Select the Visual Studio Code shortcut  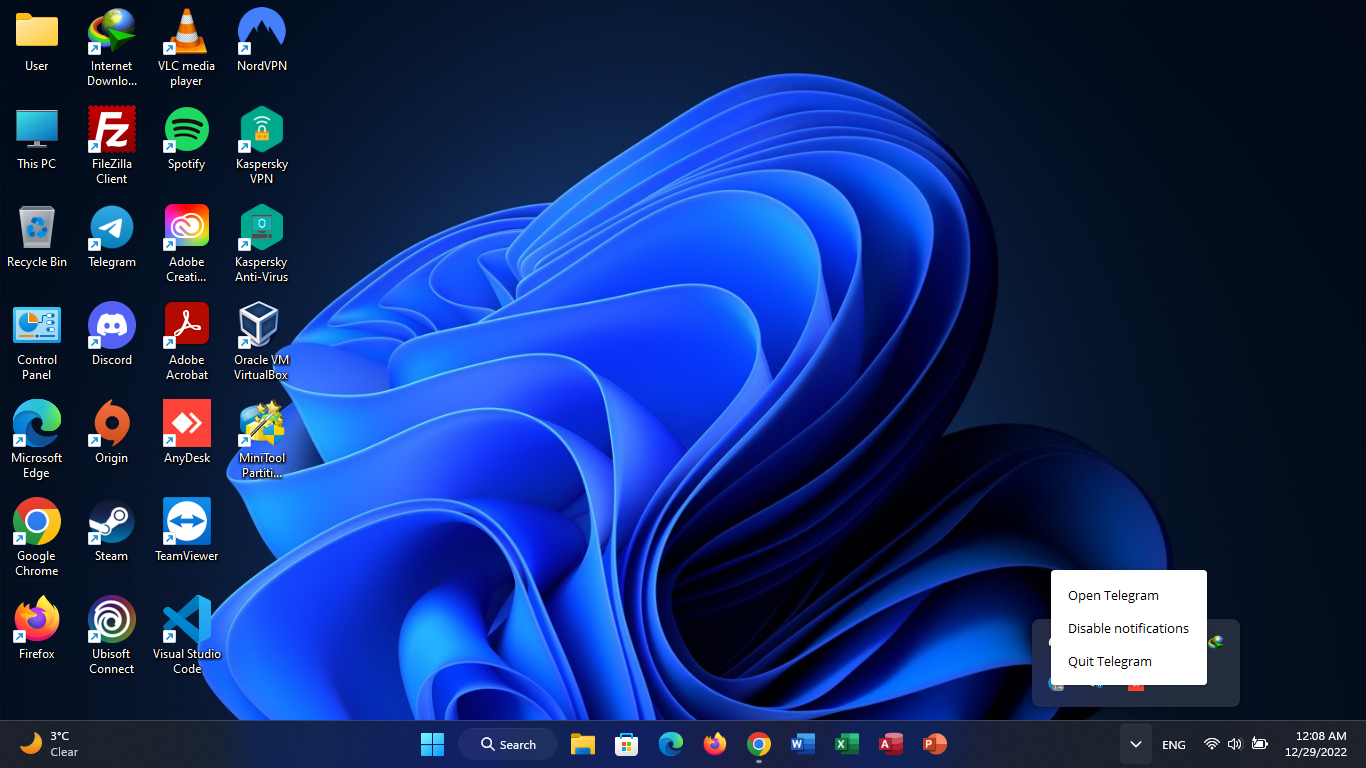[x=186, y=636]
